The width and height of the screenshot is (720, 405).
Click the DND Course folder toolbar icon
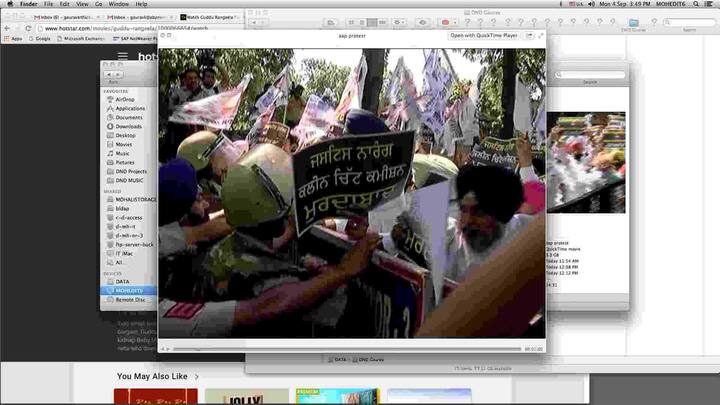(x=633, y=22)
